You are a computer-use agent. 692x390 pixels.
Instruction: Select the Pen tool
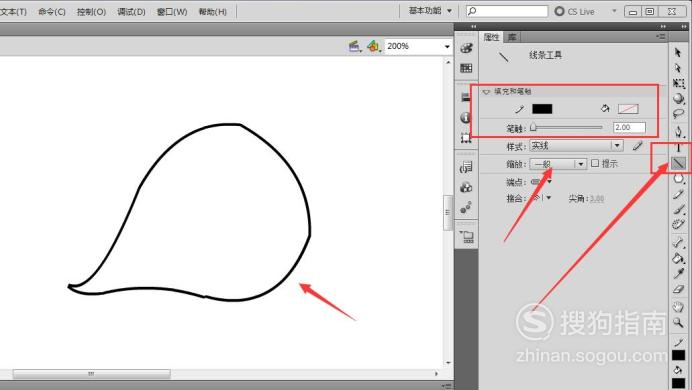[678, 131]
